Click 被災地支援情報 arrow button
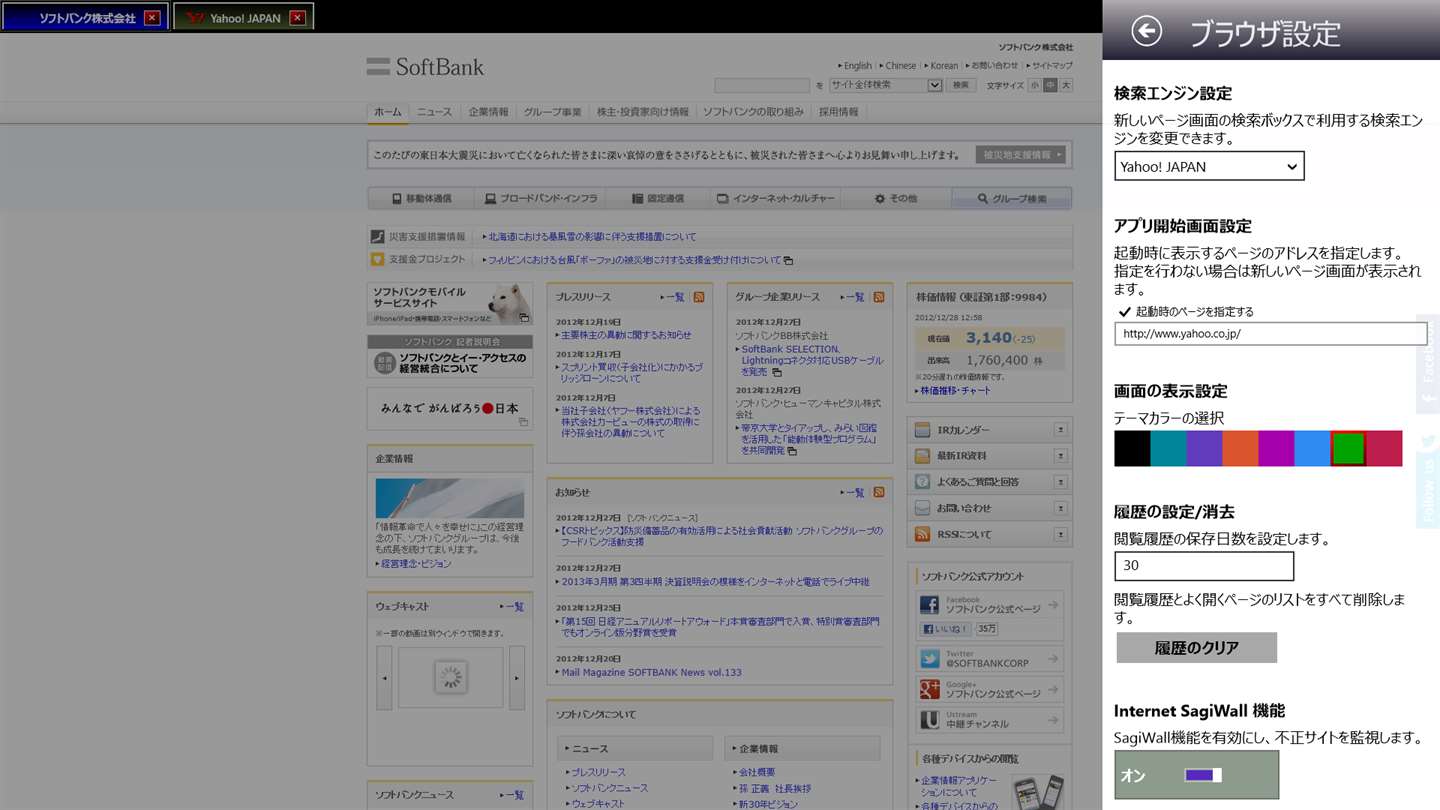The image size is (1440, 810). click(1021, 155)
